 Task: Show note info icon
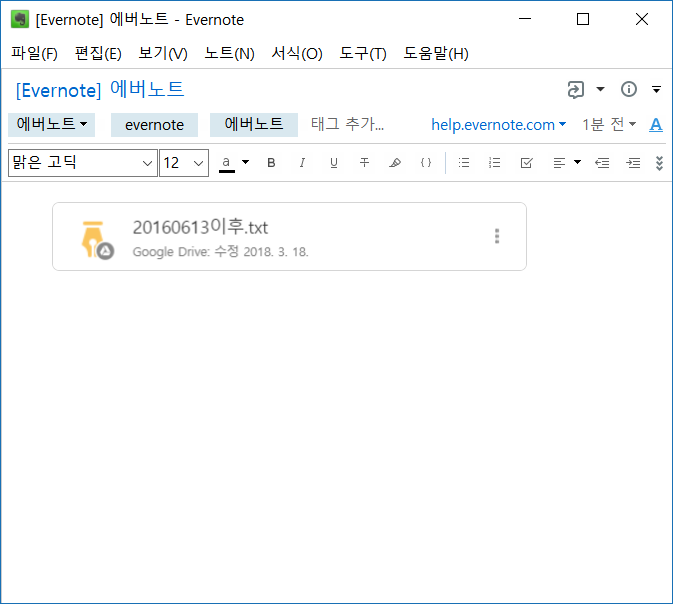point(629,89)
